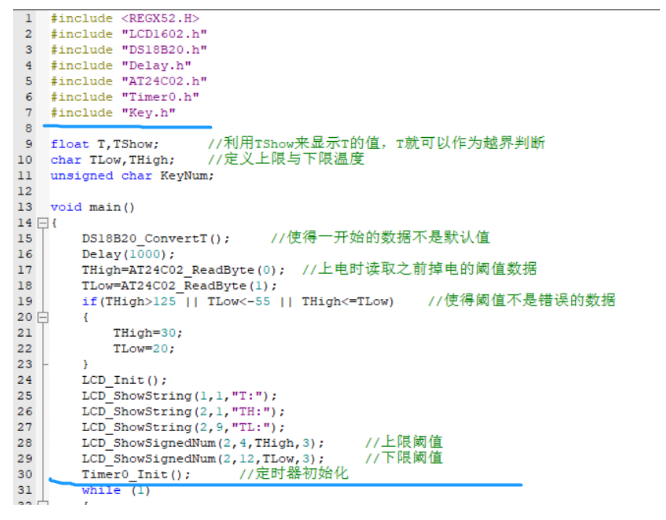Click the comment about TShow on line 9
Screen dimensions: 666x520
click(x=376, y=143)
